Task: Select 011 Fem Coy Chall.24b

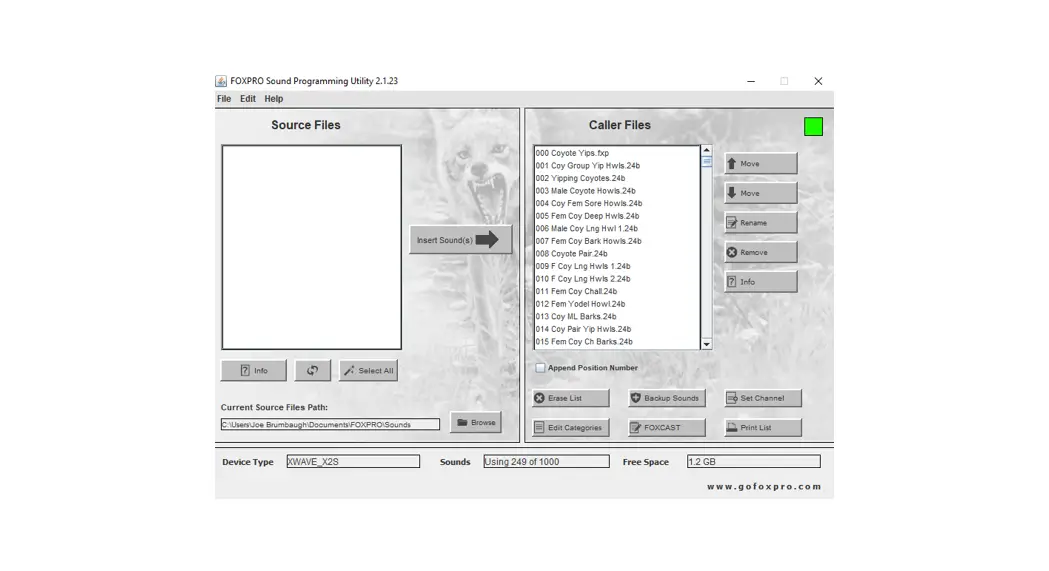Action: tap(617, 292)
